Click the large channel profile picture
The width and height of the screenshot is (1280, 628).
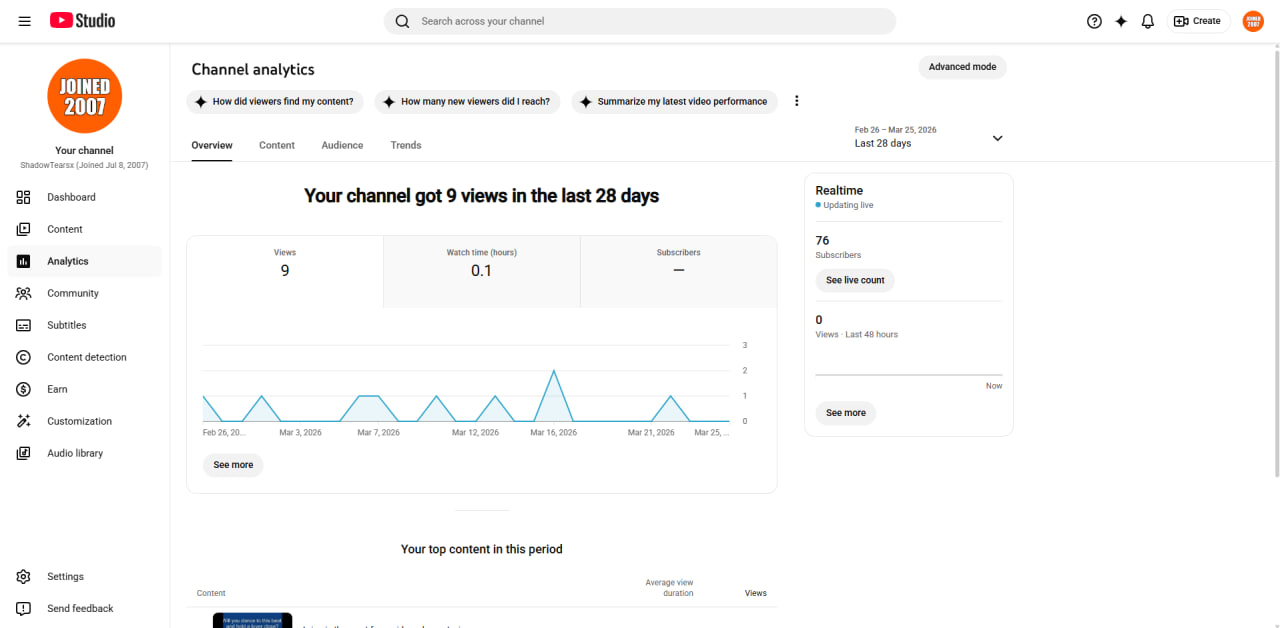click(85, 96)
